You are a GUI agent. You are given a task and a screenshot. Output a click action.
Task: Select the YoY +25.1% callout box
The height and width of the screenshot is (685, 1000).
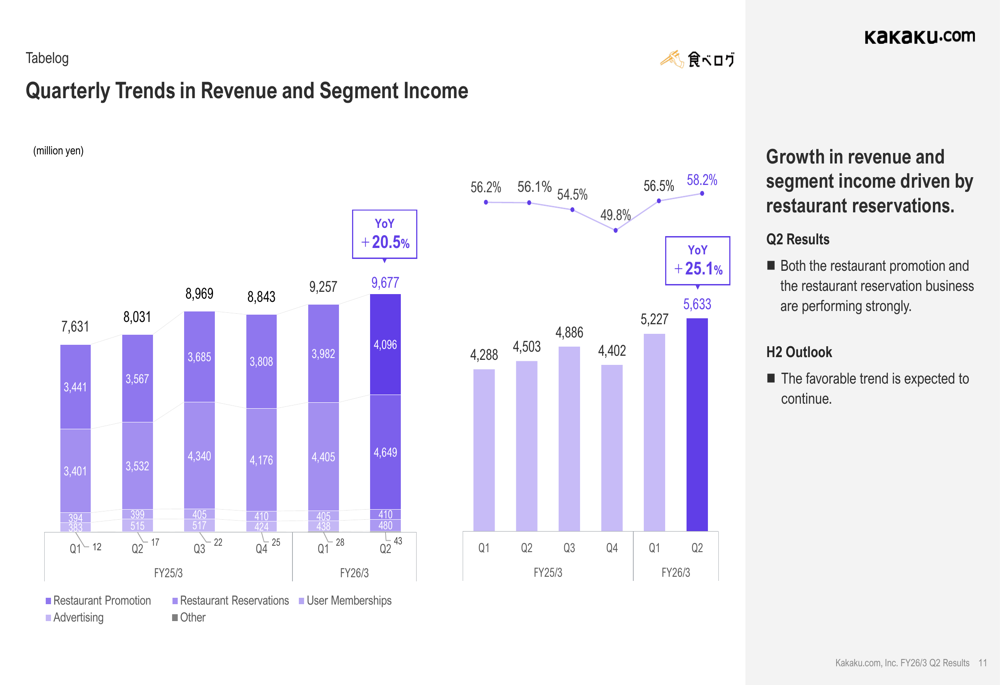(x=698, y=260)
